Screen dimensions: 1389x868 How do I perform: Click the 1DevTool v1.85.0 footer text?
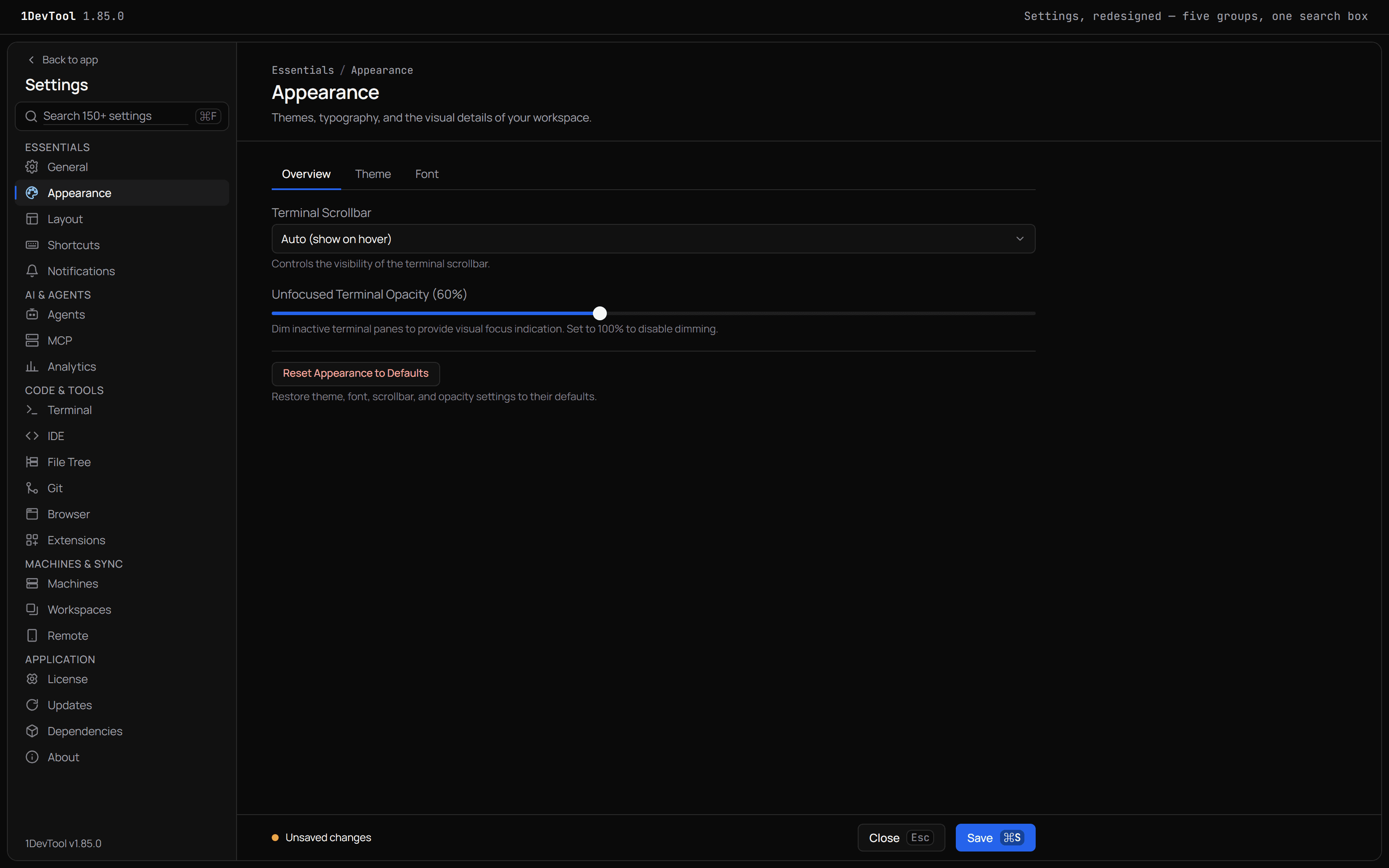pyautogui.click(x=63, y=843)
